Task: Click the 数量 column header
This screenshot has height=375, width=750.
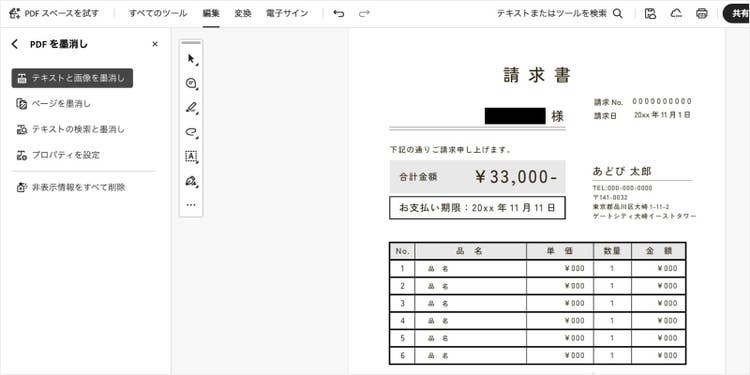Action: [x=612, y=251]
